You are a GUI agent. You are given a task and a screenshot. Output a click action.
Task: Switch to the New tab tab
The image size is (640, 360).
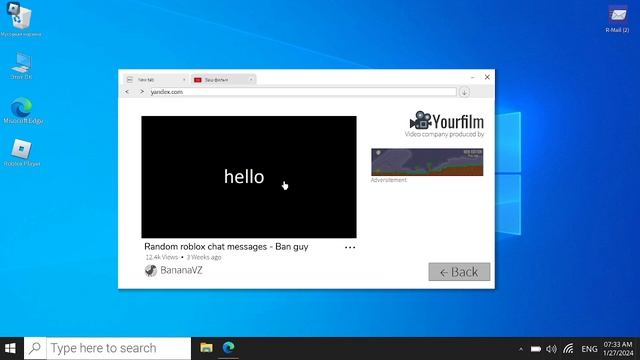pyautogui.click(x=155, y=80)
